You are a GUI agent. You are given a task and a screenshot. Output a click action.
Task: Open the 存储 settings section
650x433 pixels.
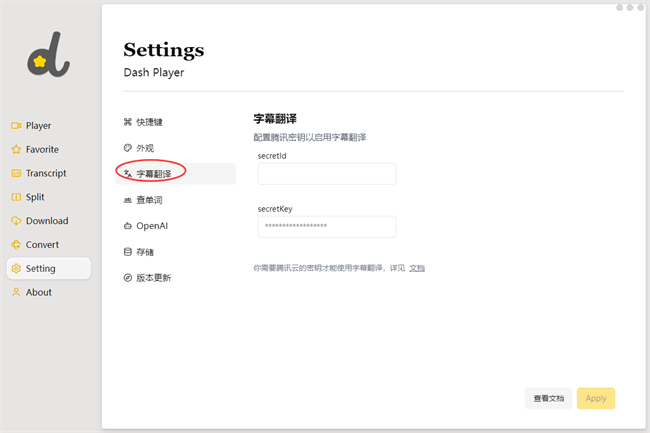pos(175,252)
